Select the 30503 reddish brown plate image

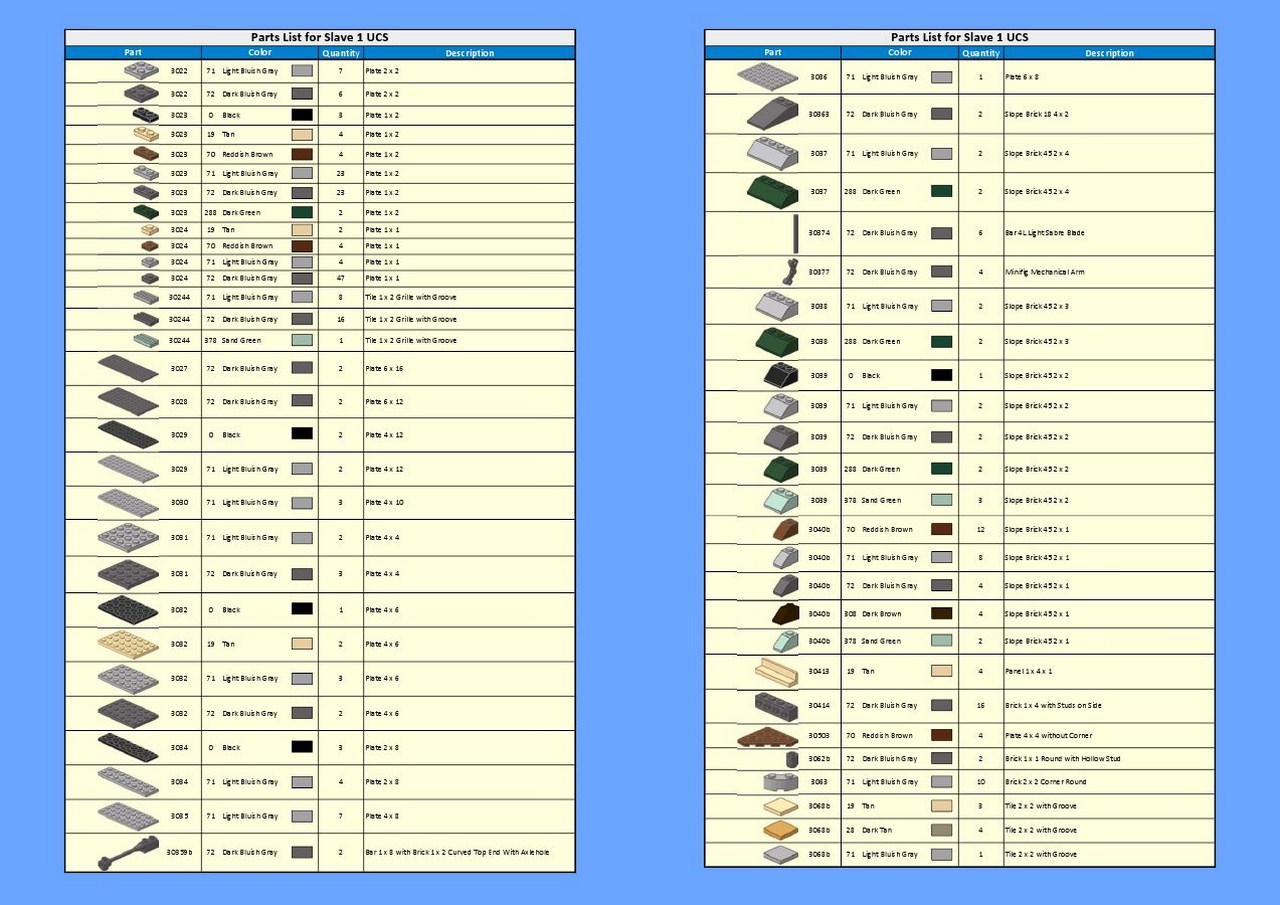(x=768, y=736)
